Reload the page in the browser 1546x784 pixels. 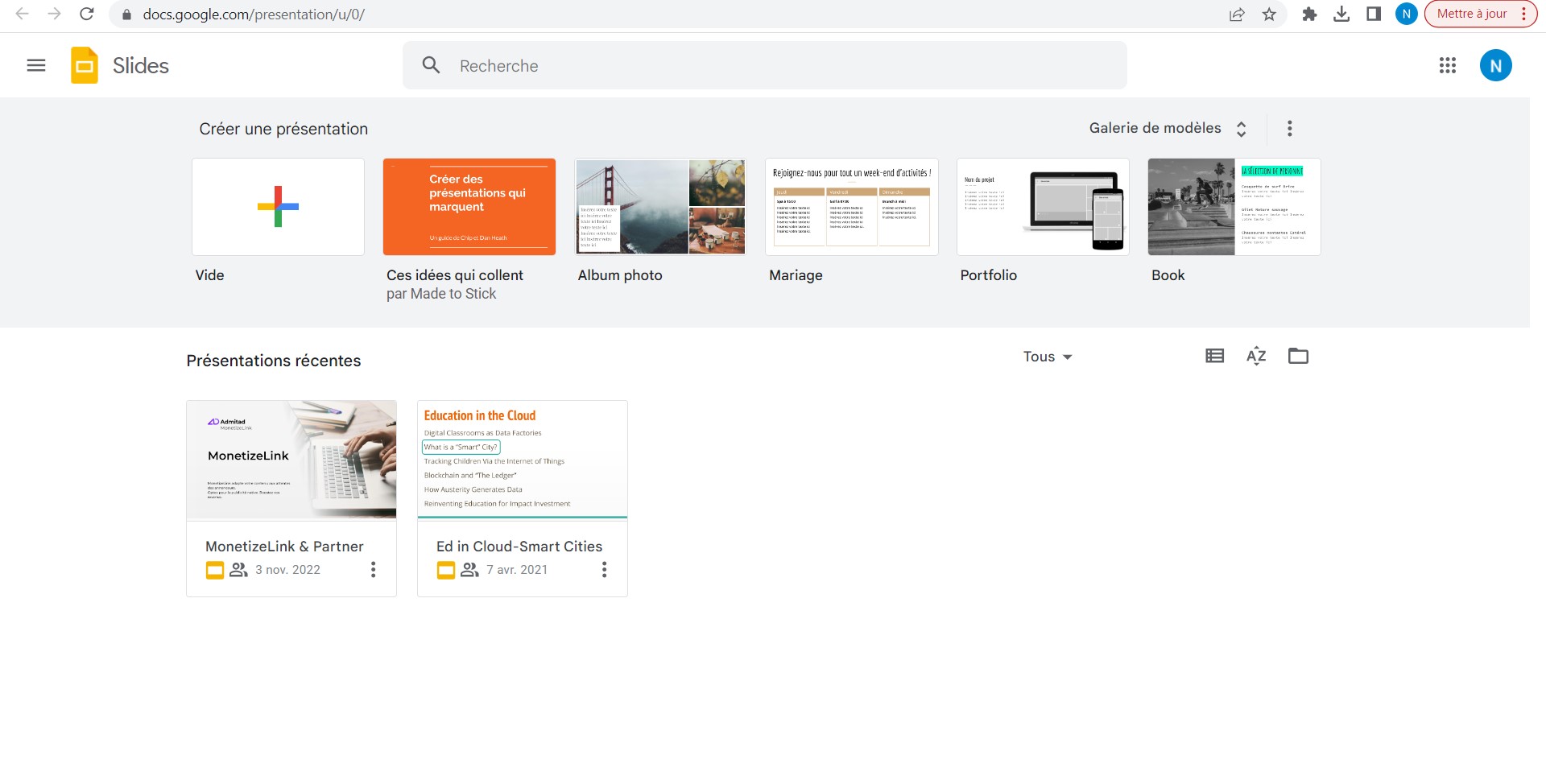(x=87, y=14)
